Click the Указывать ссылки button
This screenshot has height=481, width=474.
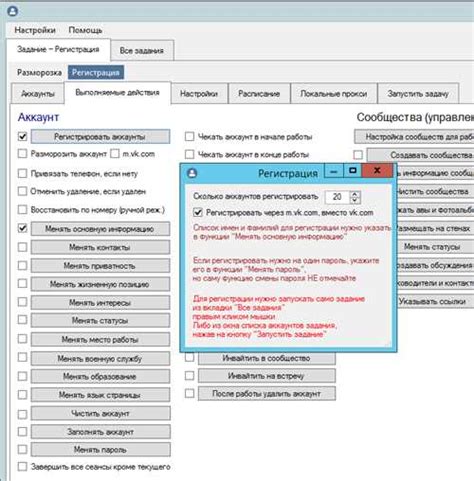tap(435, 301)
